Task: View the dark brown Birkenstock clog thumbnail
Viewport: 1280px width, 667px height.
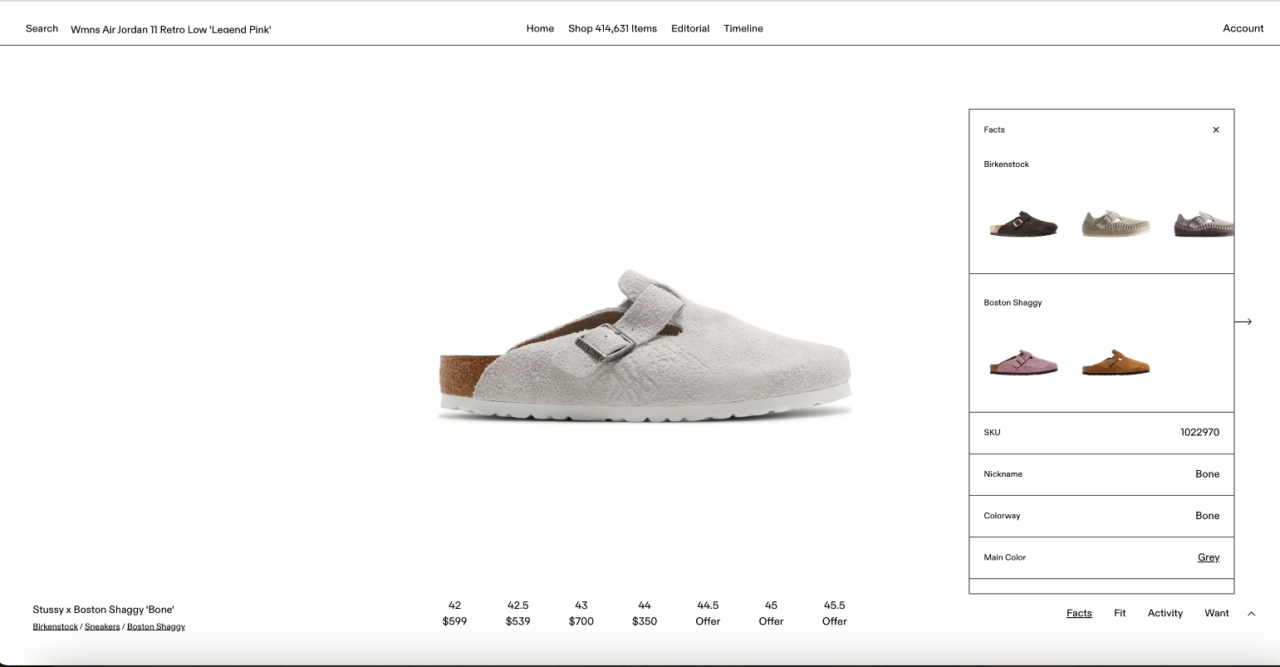Action: click(1023, 223)
